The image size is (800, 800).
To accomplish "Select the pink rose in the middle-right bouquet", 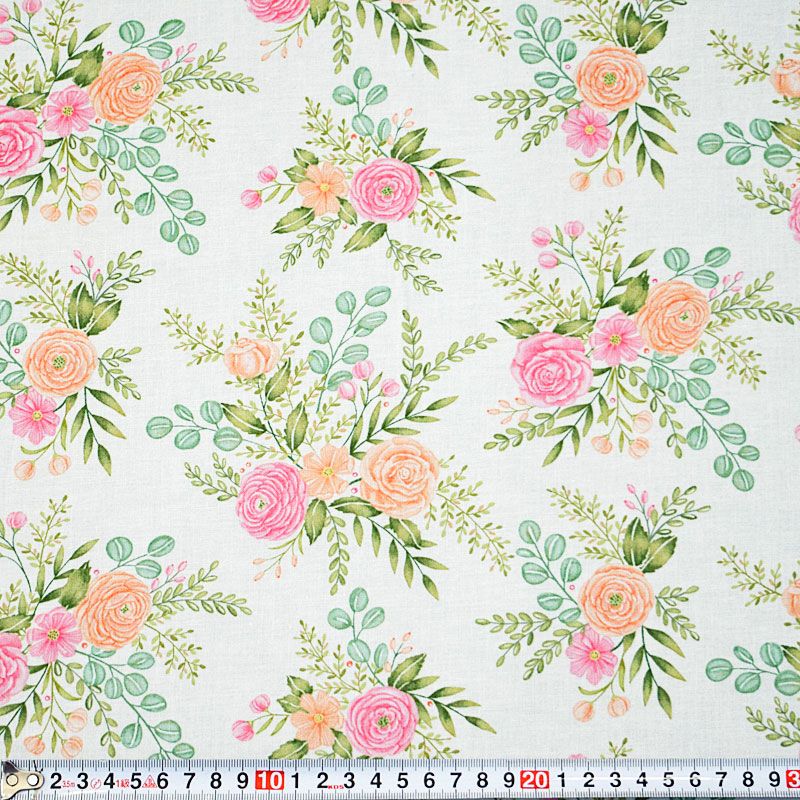I will pyautogui.click(x=550, y=367).
